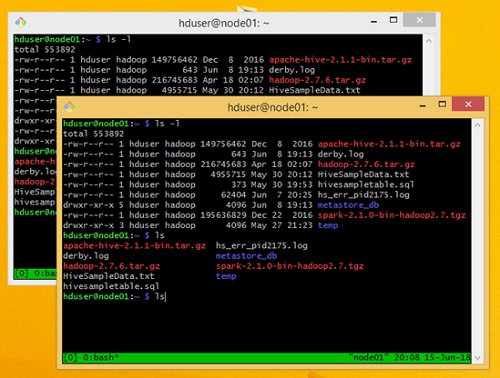This screenshot has width=500, height=378.
Task: Click hivesampletable.sql in the short ls output
Action: (x=111, y=286)
